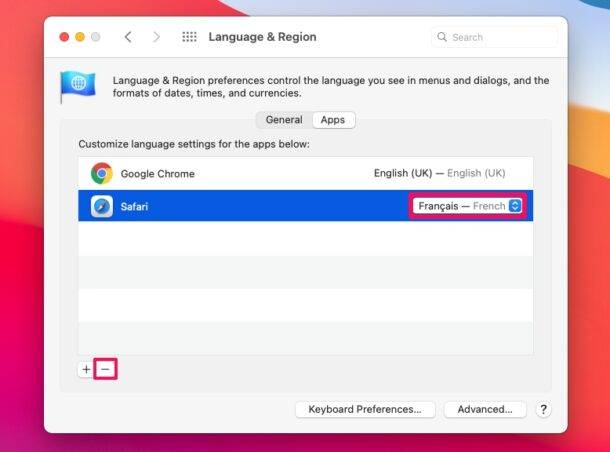Go forward using the forward arrow
Image resolution: width=610 pixels, height=452 pixels.
point(156,37)
